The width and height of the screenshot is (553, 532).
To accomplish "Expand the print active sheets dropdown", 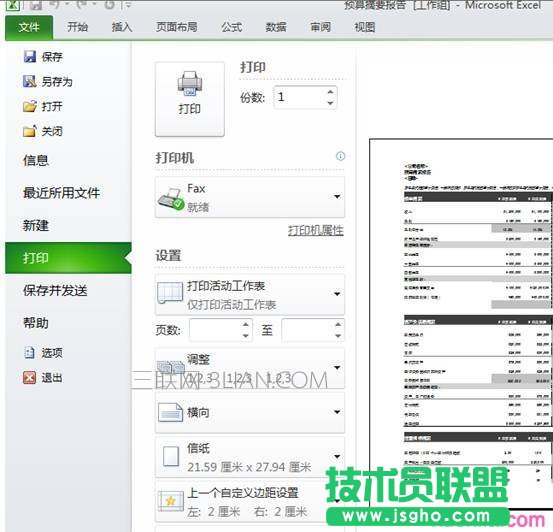I will (x=337, y=294).
